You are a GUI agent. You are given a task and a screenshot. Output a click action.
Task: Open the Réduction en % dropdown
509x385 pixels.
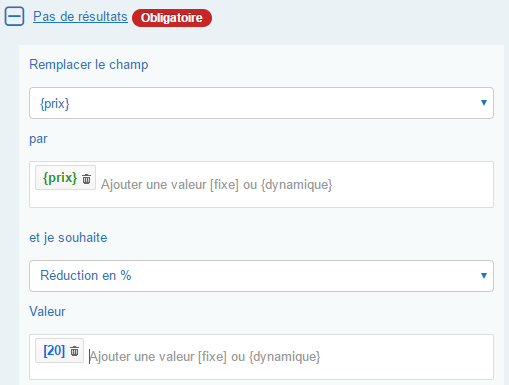[261, 276]
